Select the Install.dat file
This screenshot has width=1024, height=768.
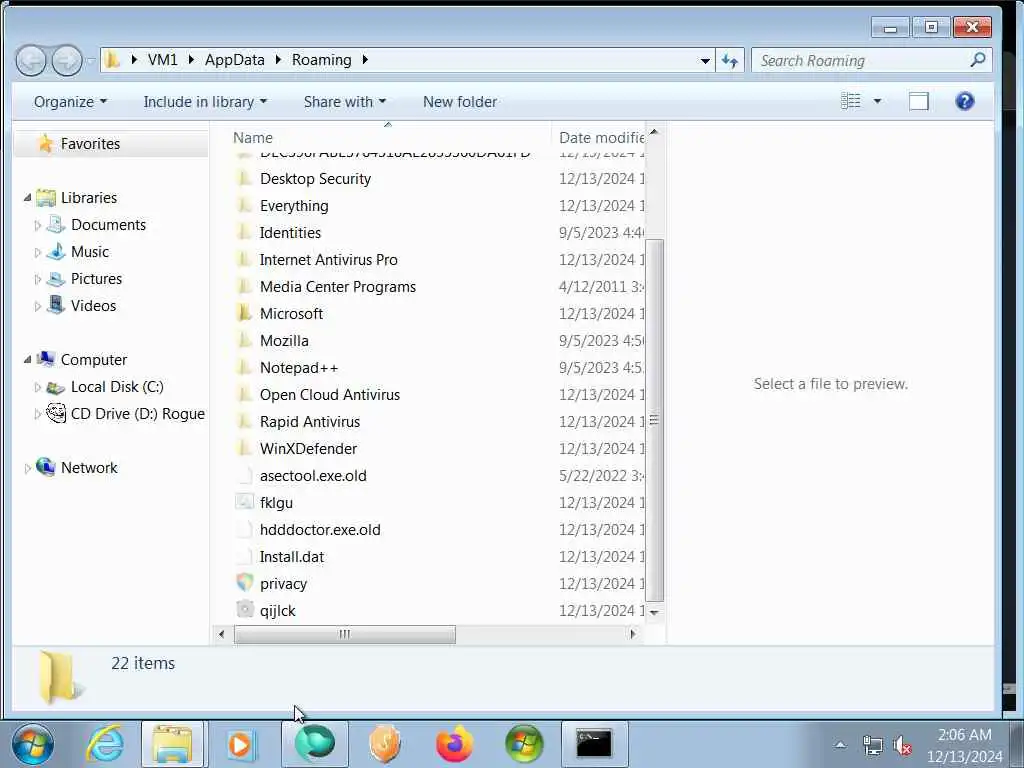292,556
